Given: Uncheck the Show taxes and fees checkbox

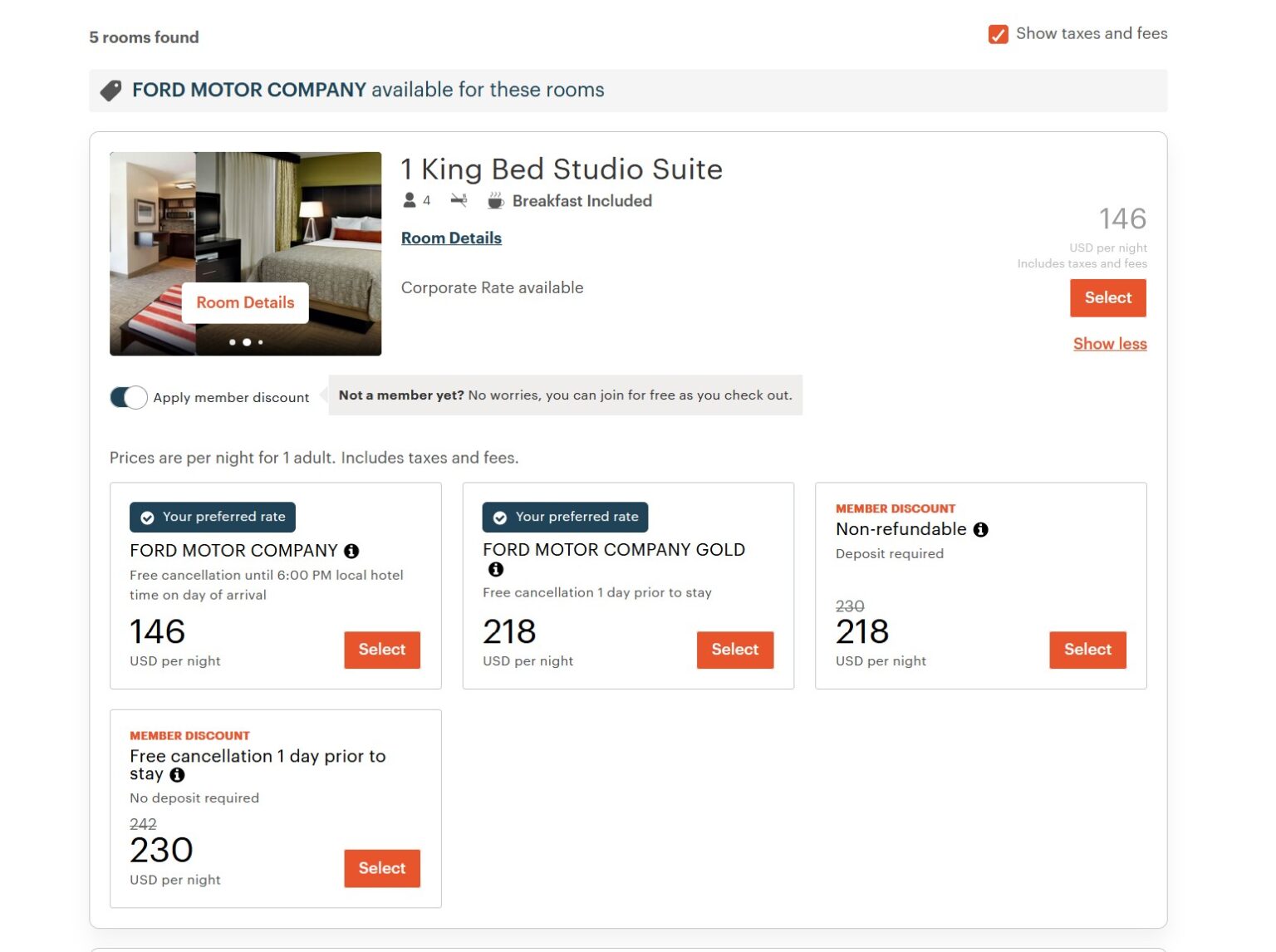Looking at the screenshot, I should click(997, 35).
